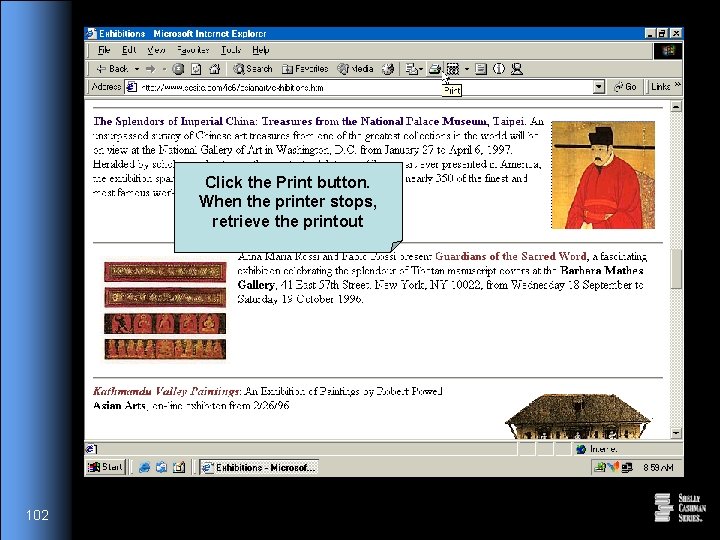Click the middle system tray icon
The width and height of the screenshot is (720, 540).
(613, 467)
